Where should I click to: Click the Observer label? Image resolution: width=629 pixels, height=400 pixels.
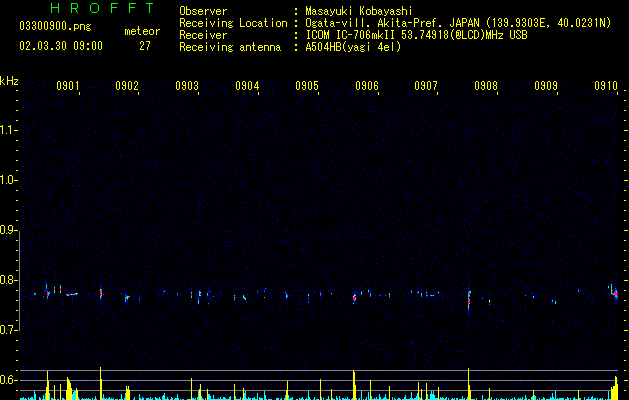click(x=203, y=11)
